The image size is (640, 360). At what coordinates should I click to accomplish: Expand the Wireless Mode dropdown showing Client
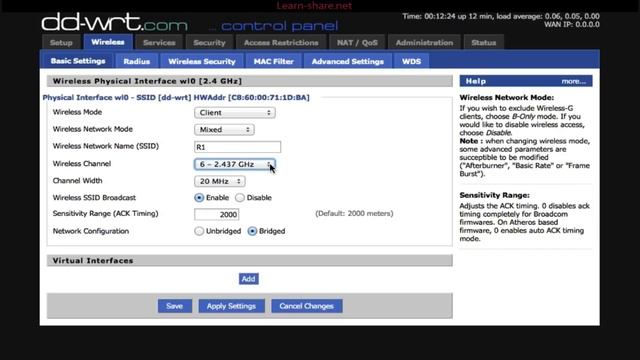pyautogui.click(x=235, y=113)
